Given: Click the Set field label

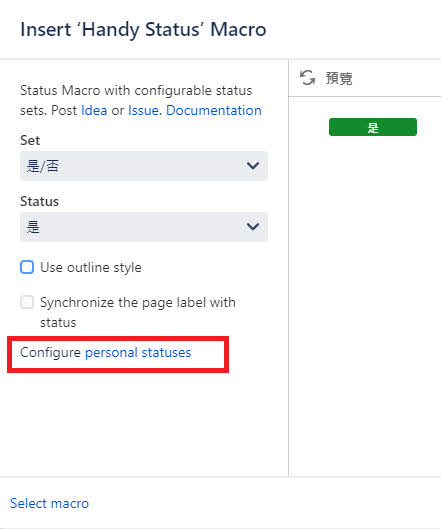Looking at the screenshot, I should tap(30, 140).
